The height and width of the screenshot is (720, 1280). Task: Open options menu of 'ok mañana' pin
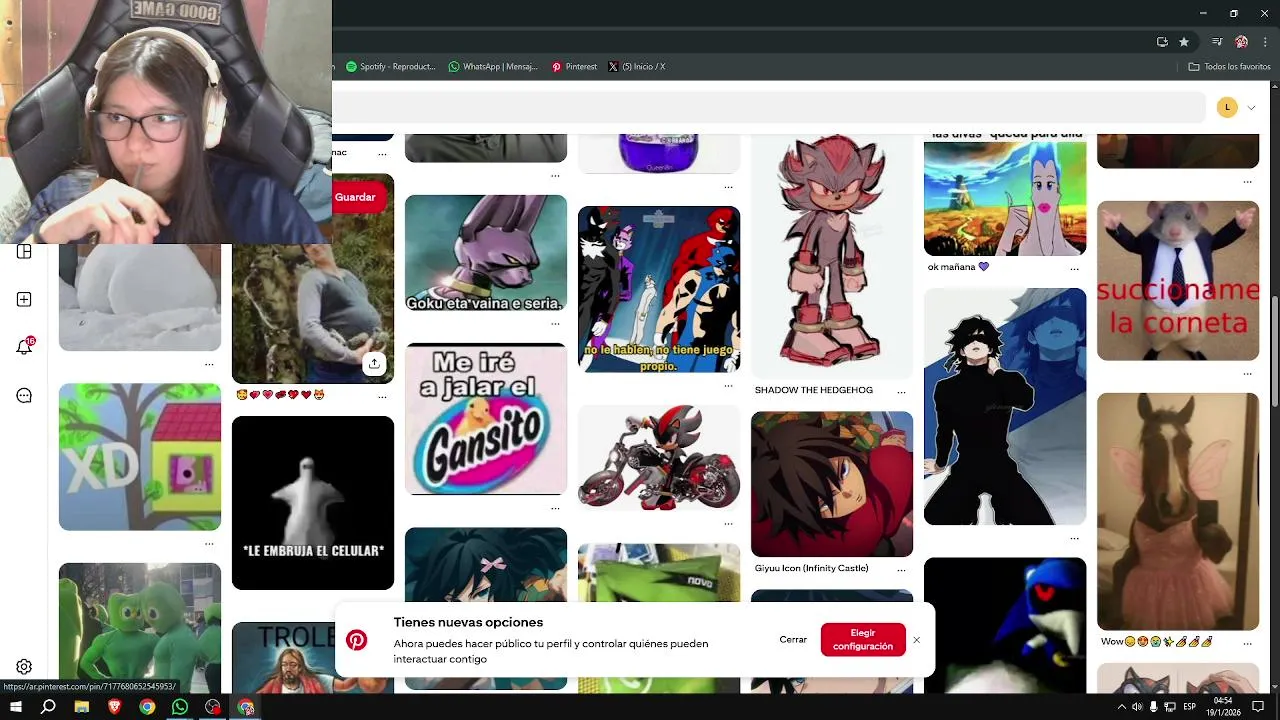pyautogui.click(x=1074, y=268)
